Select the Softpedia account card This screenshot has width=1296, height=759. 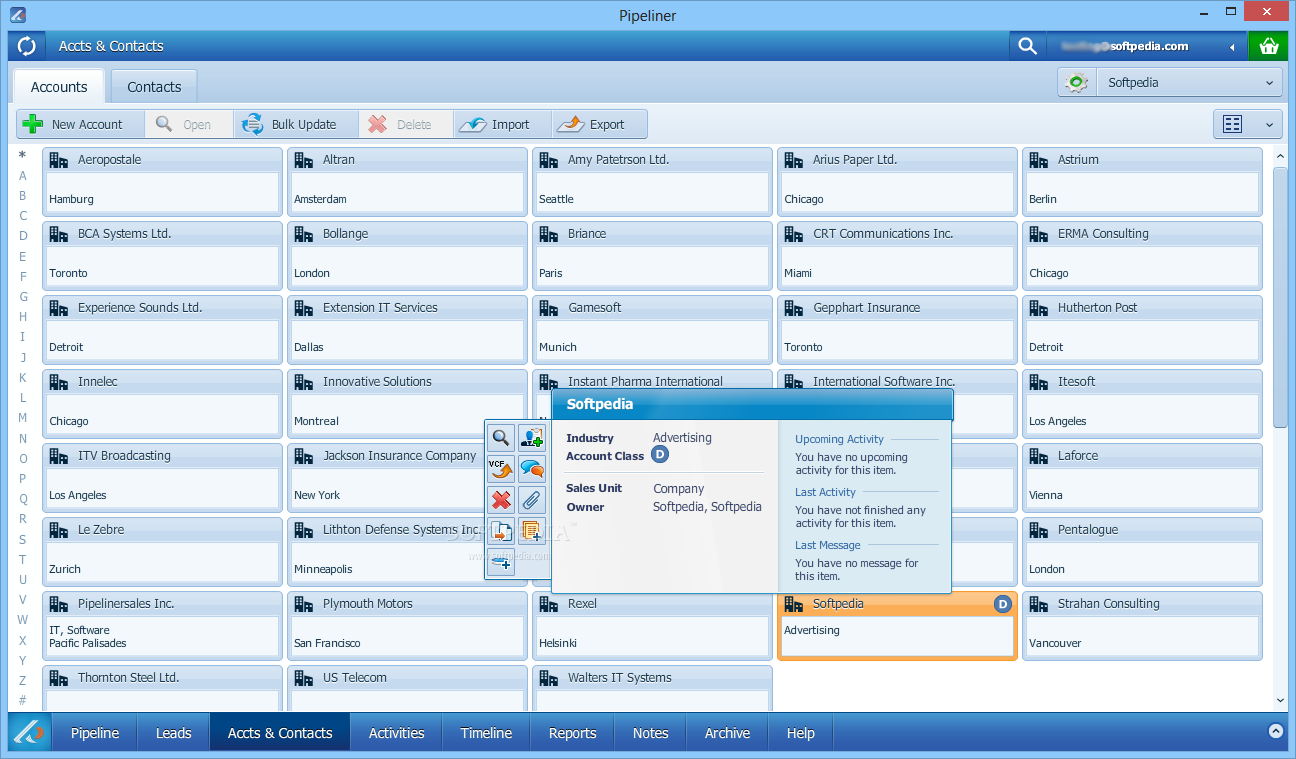click(897, 625)
